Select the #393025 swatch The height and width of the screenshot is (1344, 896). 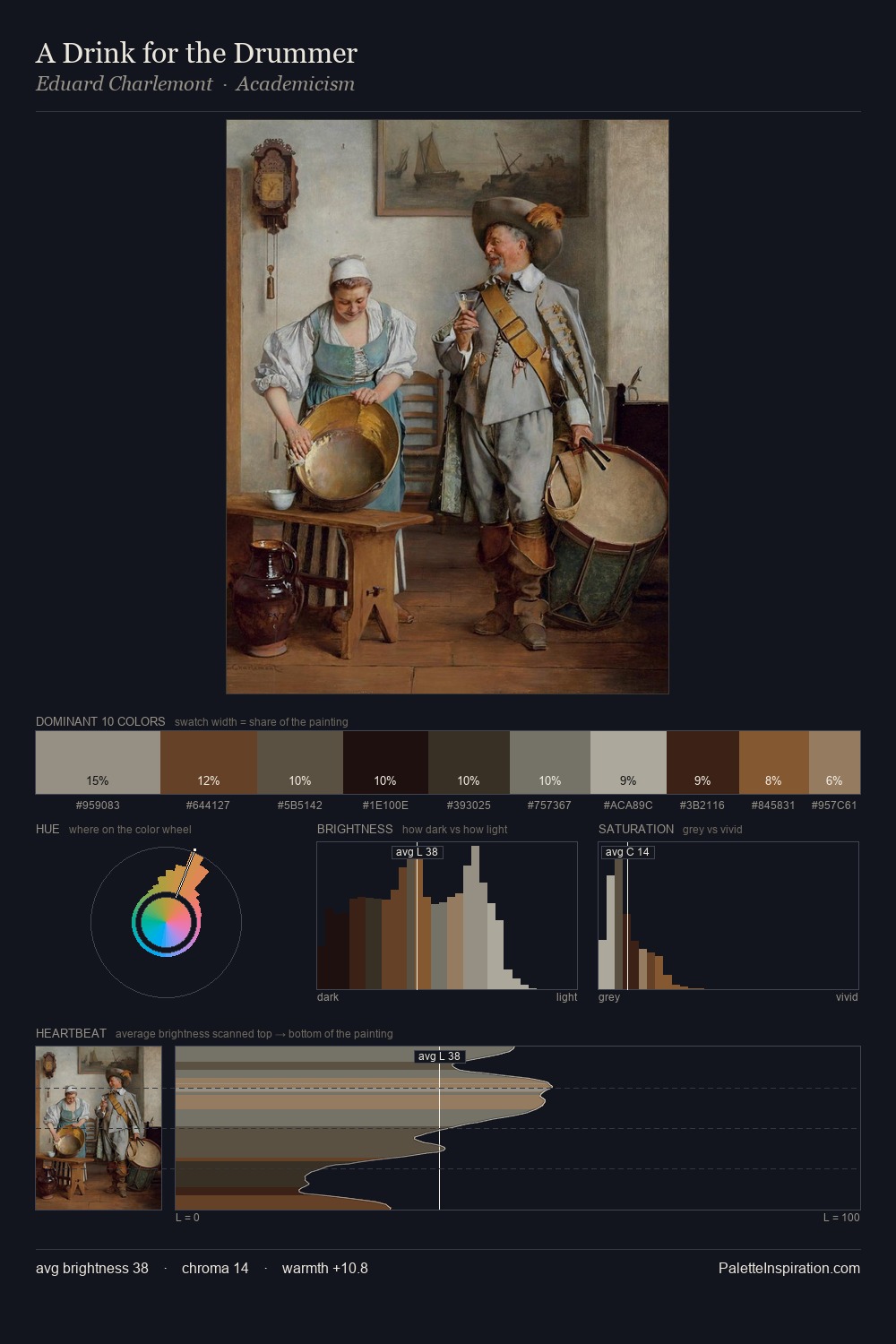coord(469,762)
